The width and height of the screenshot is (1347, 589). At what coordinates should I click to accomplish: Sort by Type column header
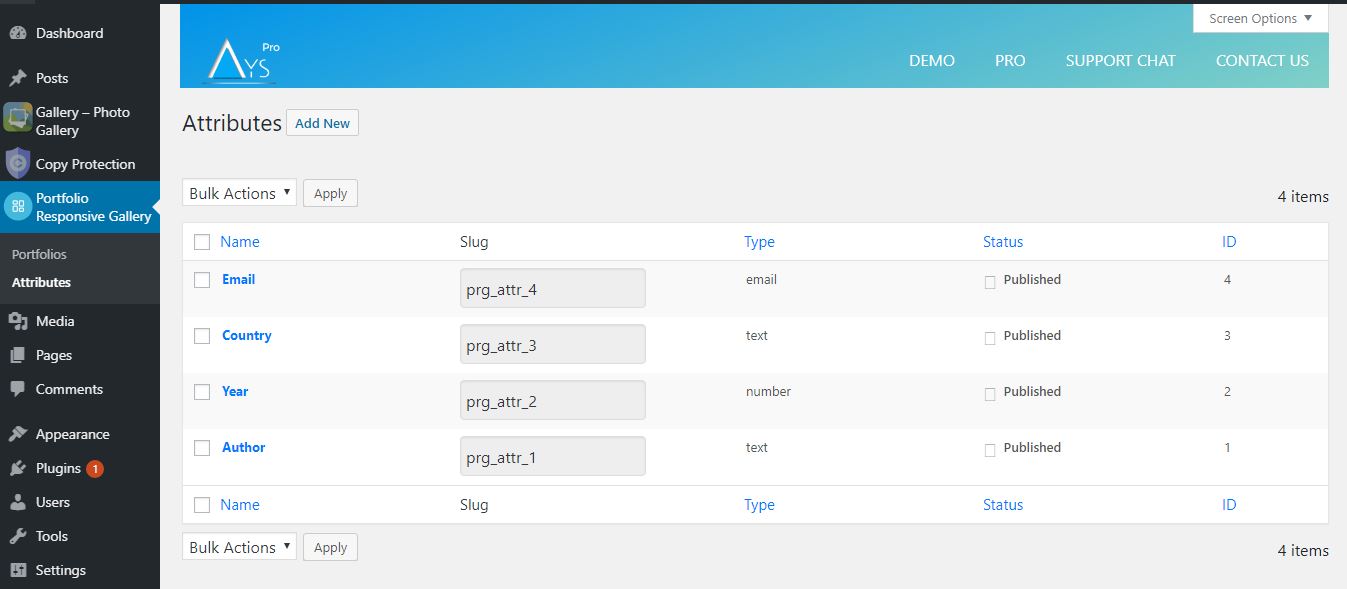click(759, 241)
